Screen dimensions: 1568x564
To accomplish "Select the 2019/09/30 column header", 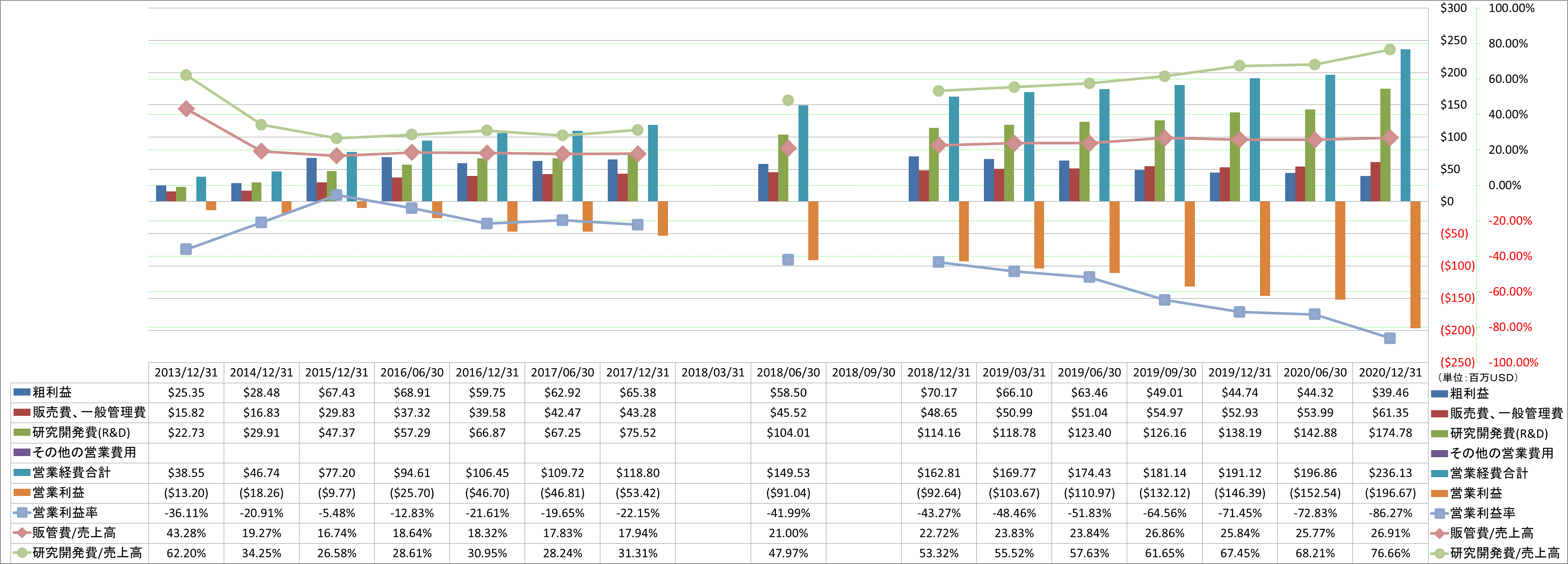I will tap(1164, 372).
